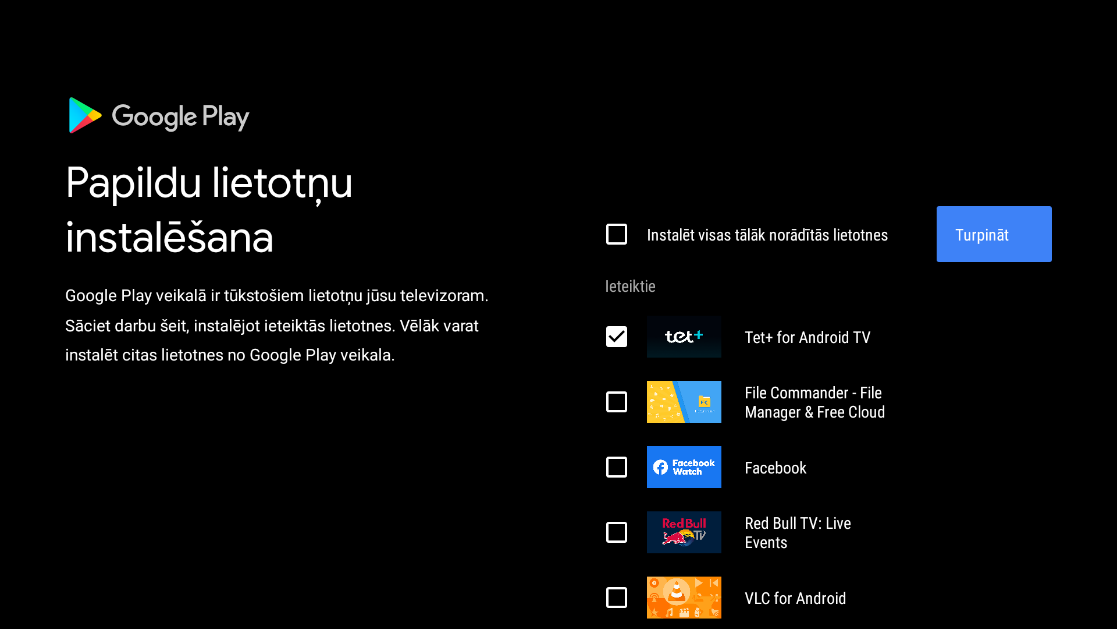Click 'Red Bull TV: Live Events' text

(798, 533)
